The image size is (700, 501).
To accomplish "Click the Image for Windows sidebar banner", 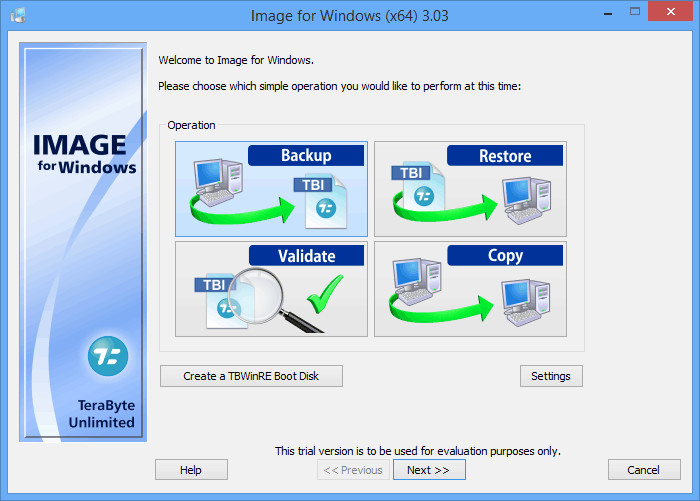I will (x=83, y=242).
